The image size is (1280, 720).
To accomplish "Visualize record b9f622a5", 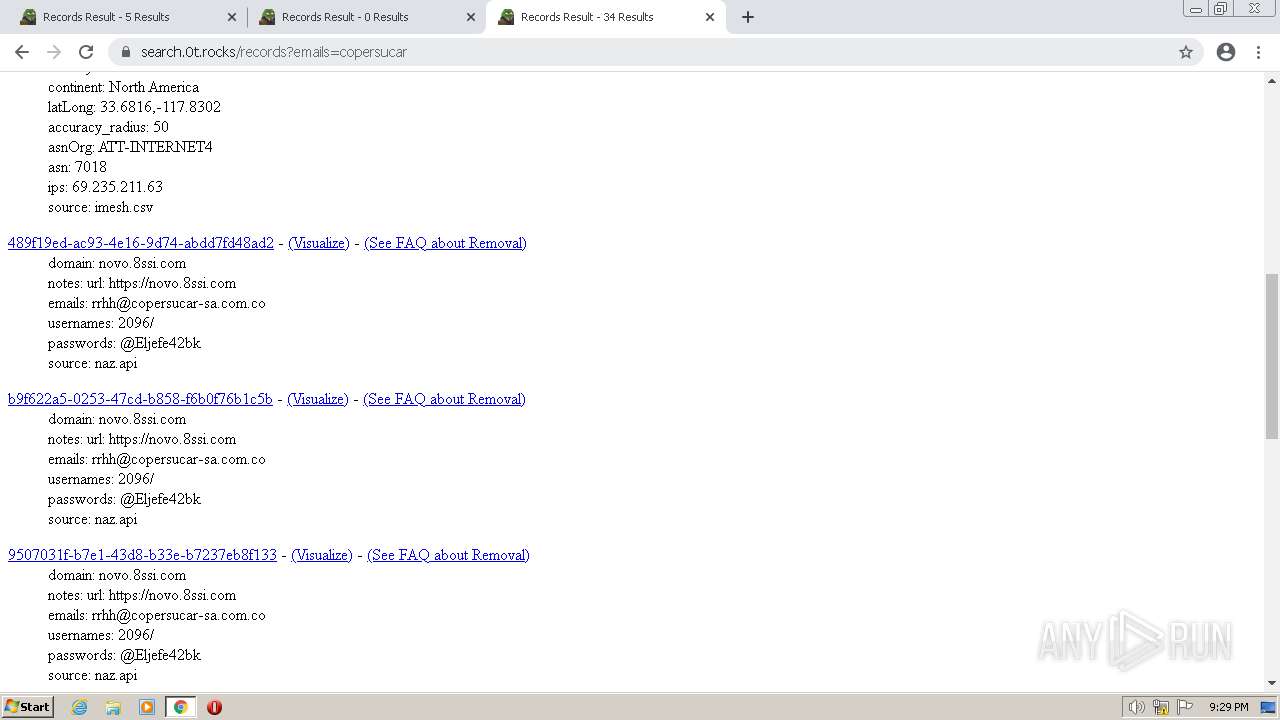I will [318, 399].
